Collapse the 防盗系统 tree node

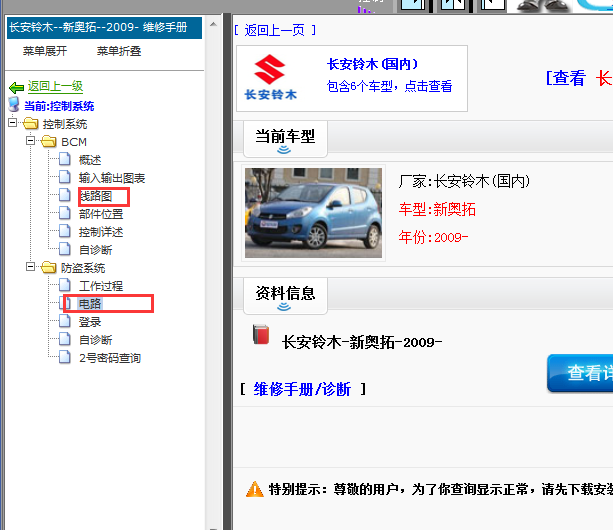[x=30, y=267]
